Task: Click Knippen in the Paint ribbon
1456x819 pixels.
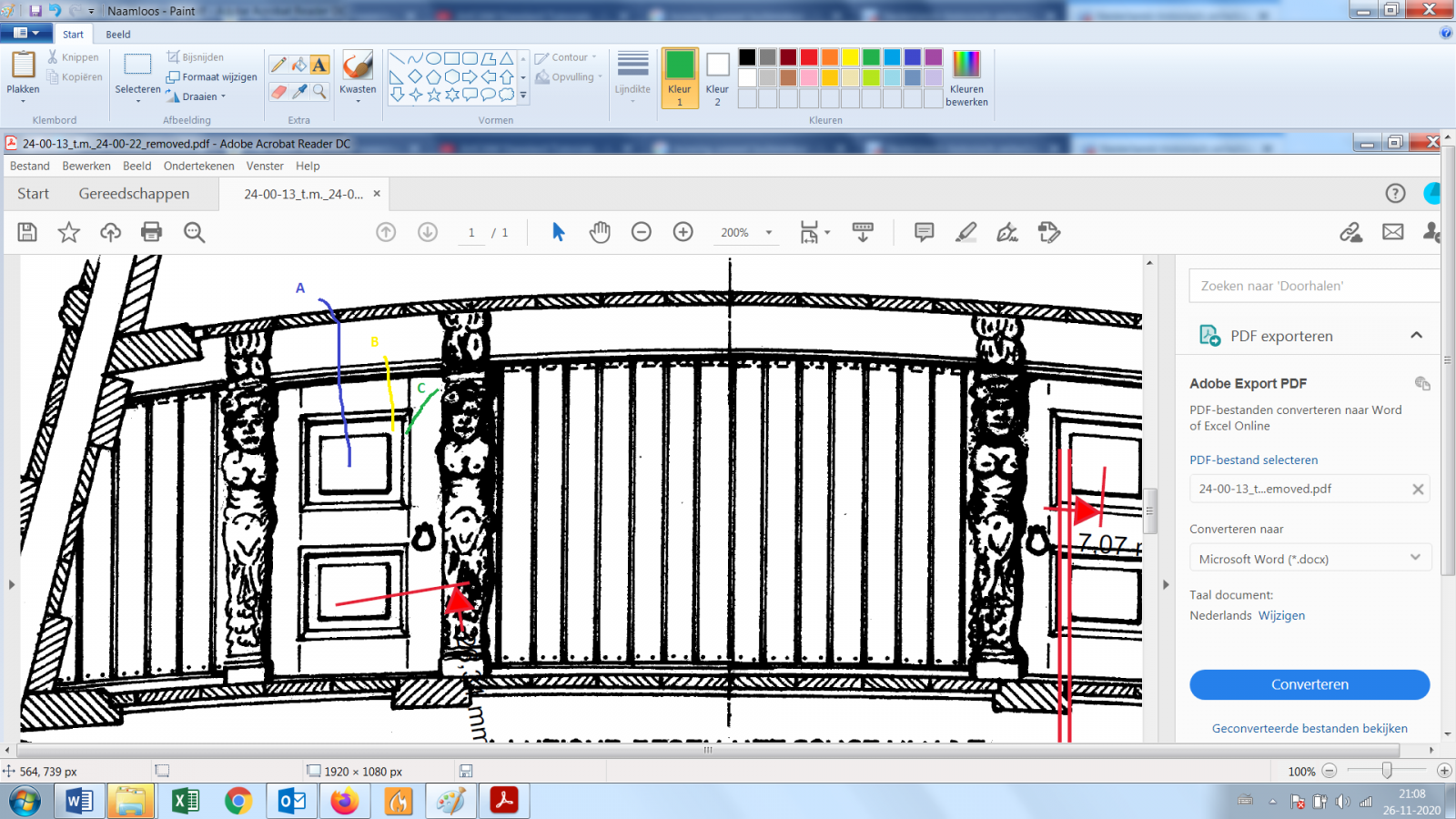Action: click(73, 57)
